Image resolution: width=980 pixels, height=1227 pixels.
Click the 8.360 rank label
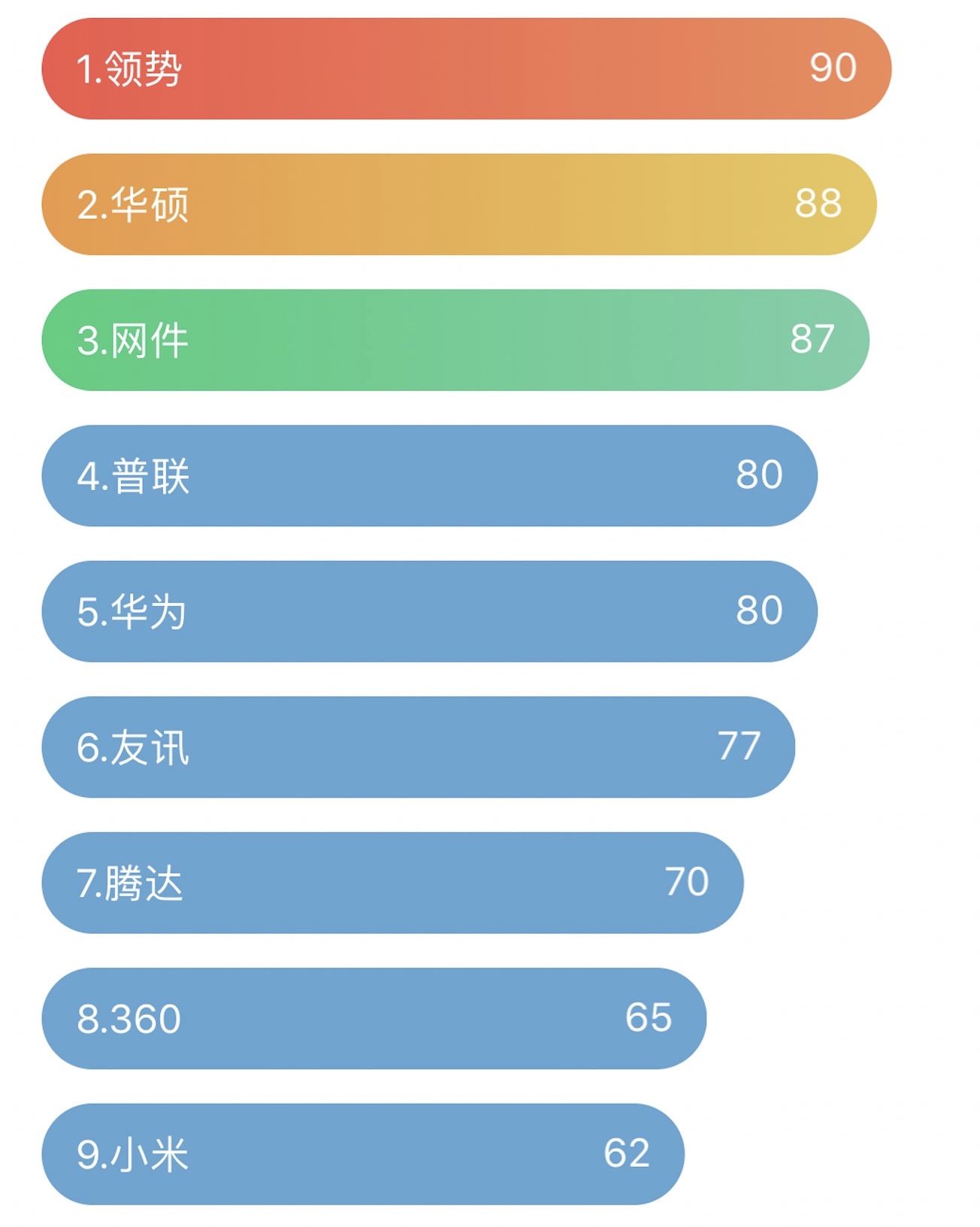pyautogui.click(x=129, y=1019)
